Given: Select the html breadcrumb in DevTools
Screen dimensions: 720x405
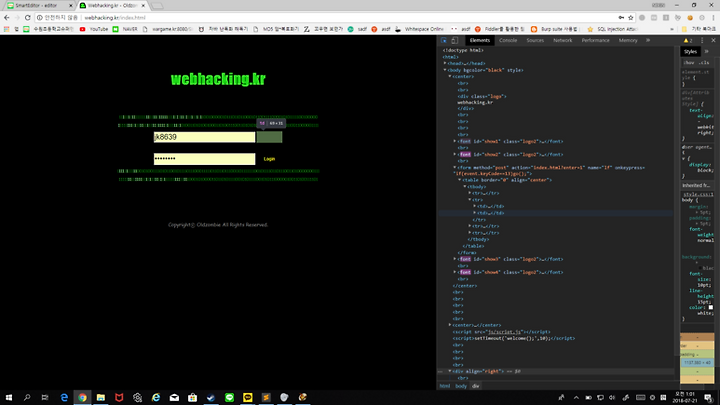Looking at the screenshot, I should click(x=445, y=386).
